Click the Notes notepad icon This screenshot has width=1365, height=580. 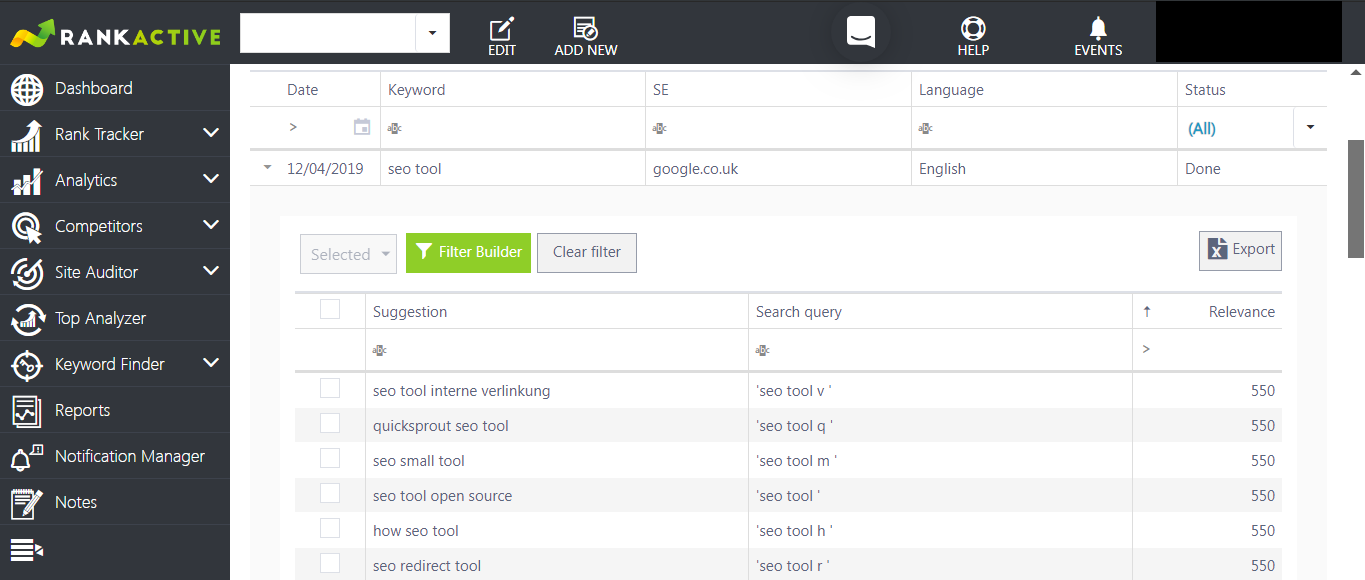click(x=27, y=503)
